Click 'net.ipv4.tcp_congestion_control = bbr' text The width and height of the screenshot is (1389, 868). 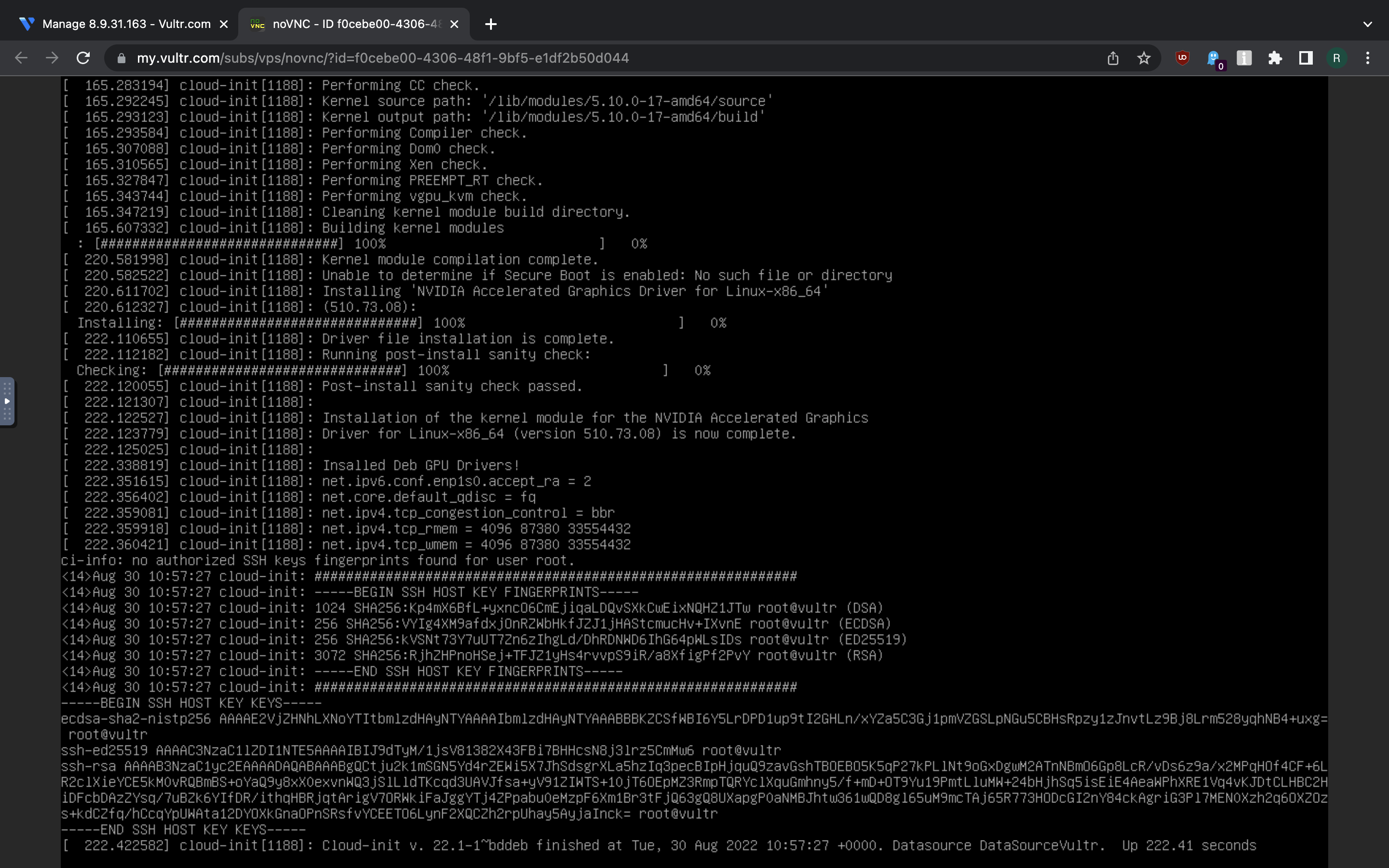(x=468, y=513)
